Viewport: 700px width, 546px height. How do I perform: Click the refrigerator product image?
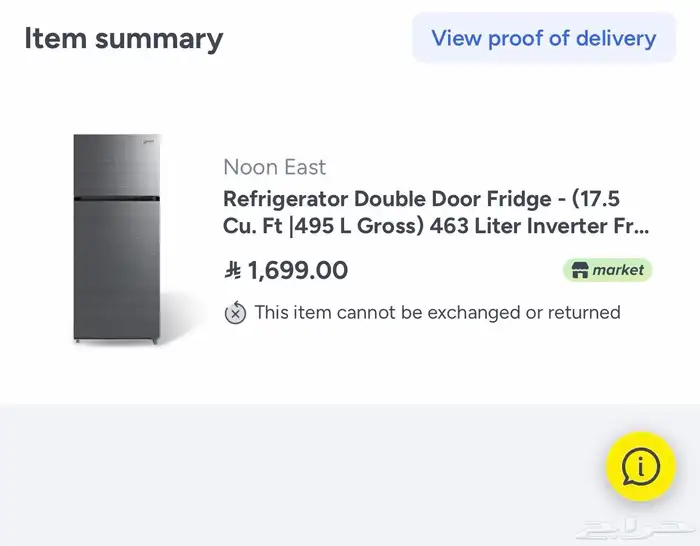pos(117,240)
